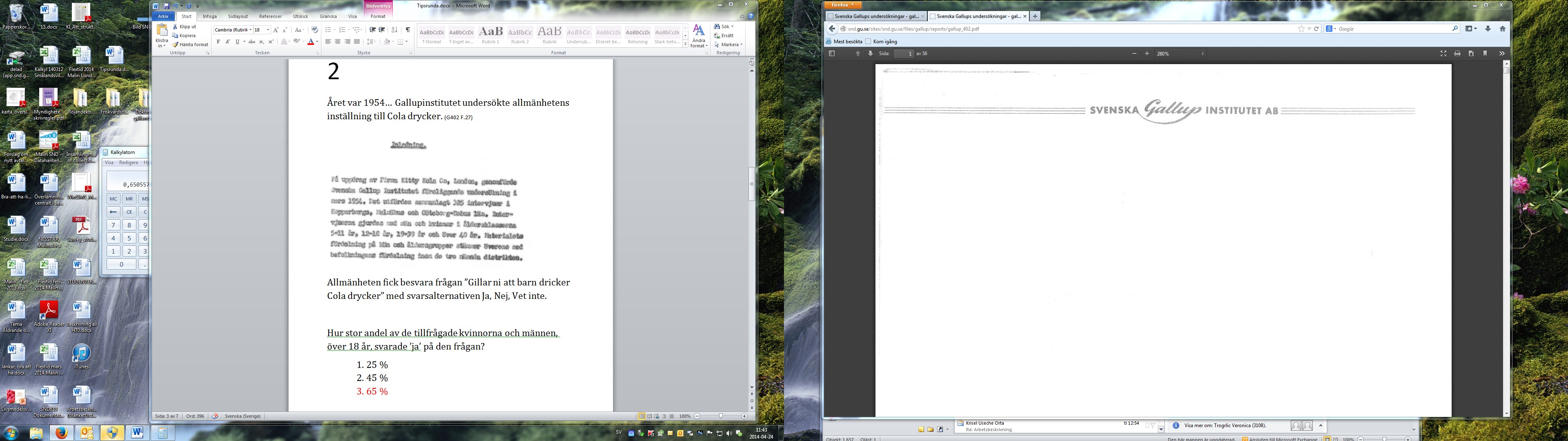Decrease indent in the Stycke group
Viewport: 1568px width, 441px height.
[372, 30]
